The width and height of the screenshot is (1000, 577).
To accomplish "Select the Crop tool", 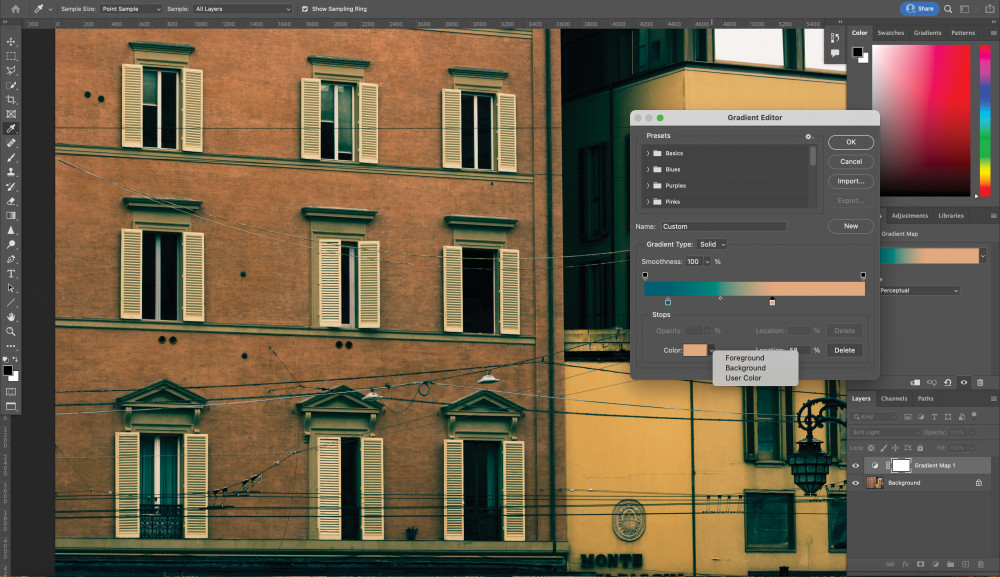I will pos(11,99).
